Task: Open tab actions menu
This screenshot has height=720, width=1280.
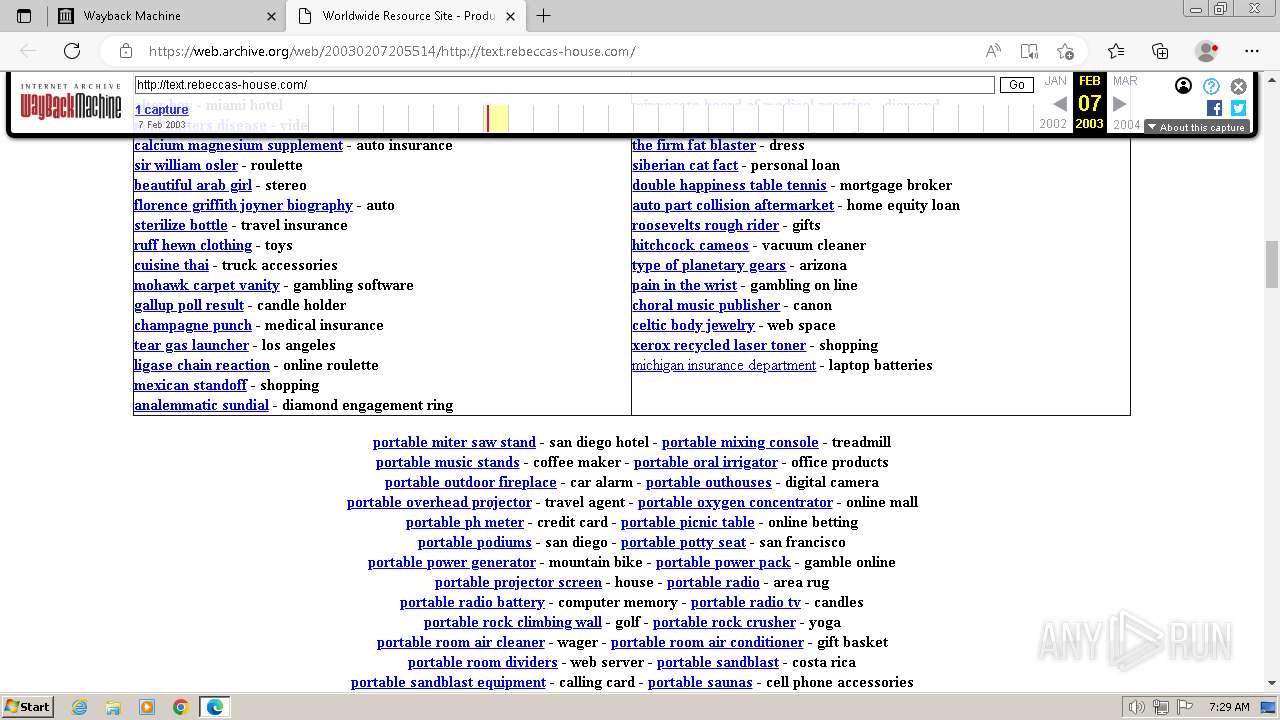Action: point(24,16)
